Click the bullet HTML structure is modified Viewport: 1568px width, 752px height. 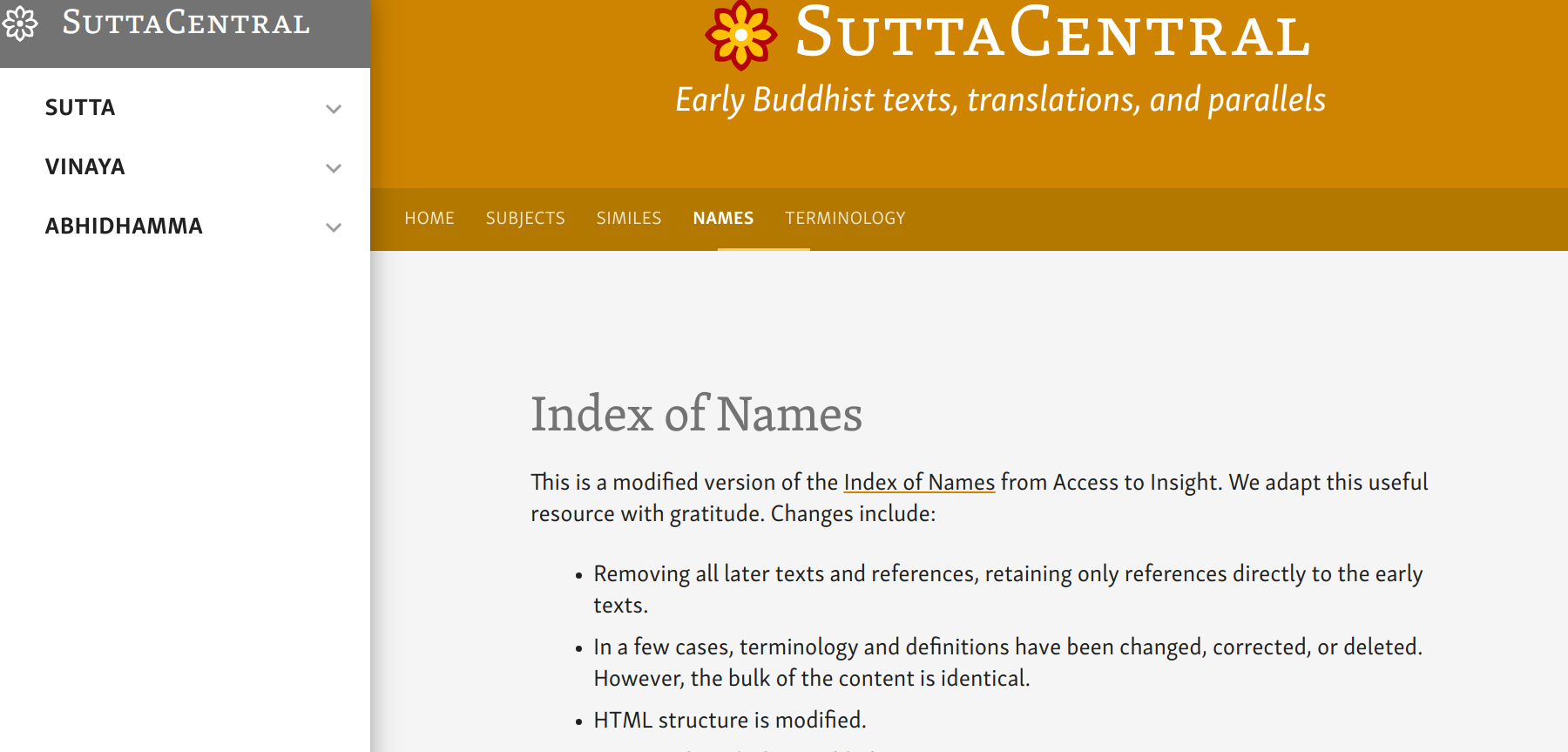click(x=730, y=721)
